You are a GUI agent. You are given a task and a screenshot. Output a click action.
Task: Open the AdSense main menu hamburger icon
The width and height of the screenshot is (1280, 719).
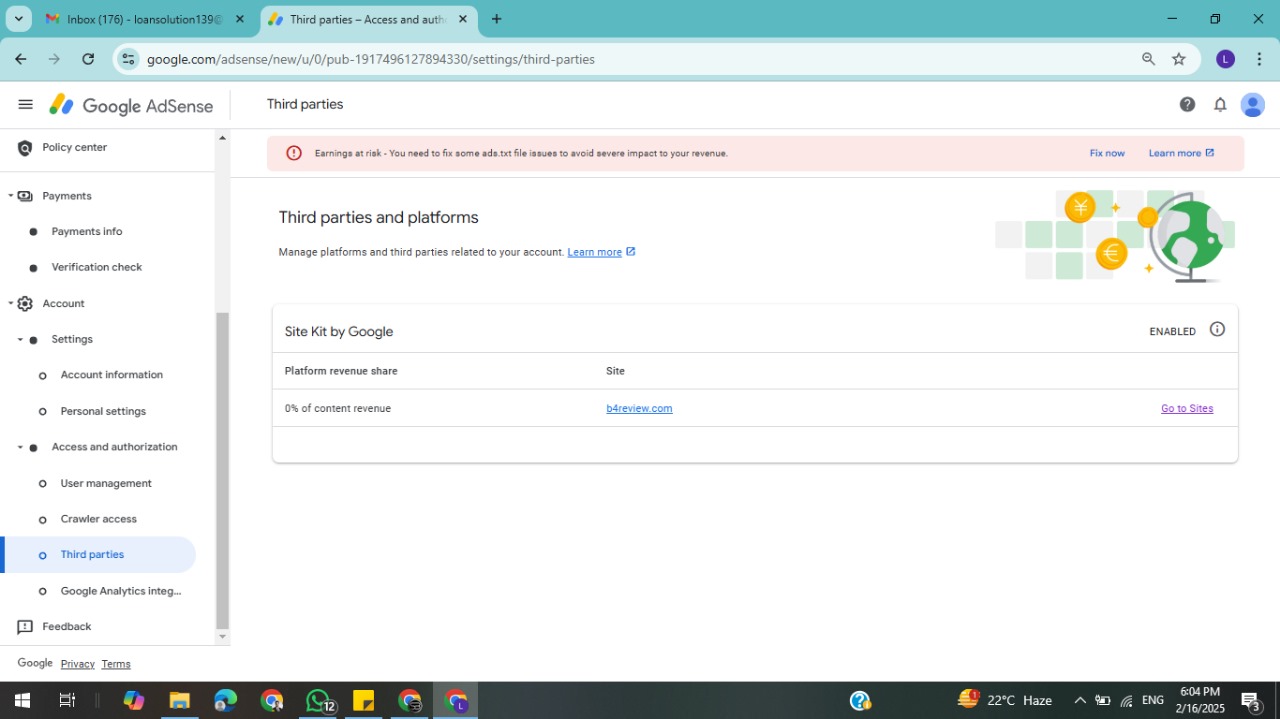click(x=26, y=105)
